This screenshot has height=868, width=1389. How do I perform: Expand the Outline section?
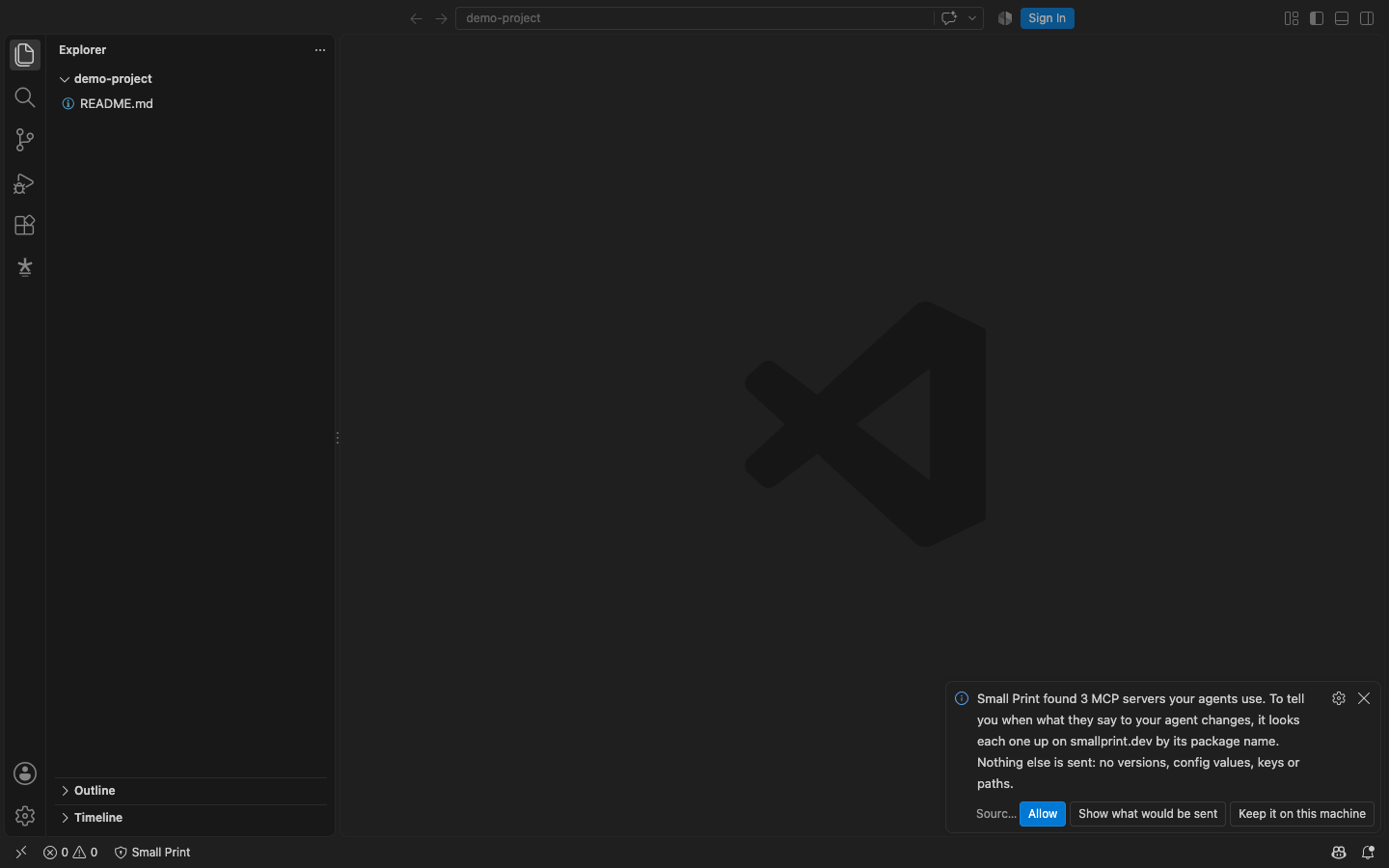pos(191,791)
